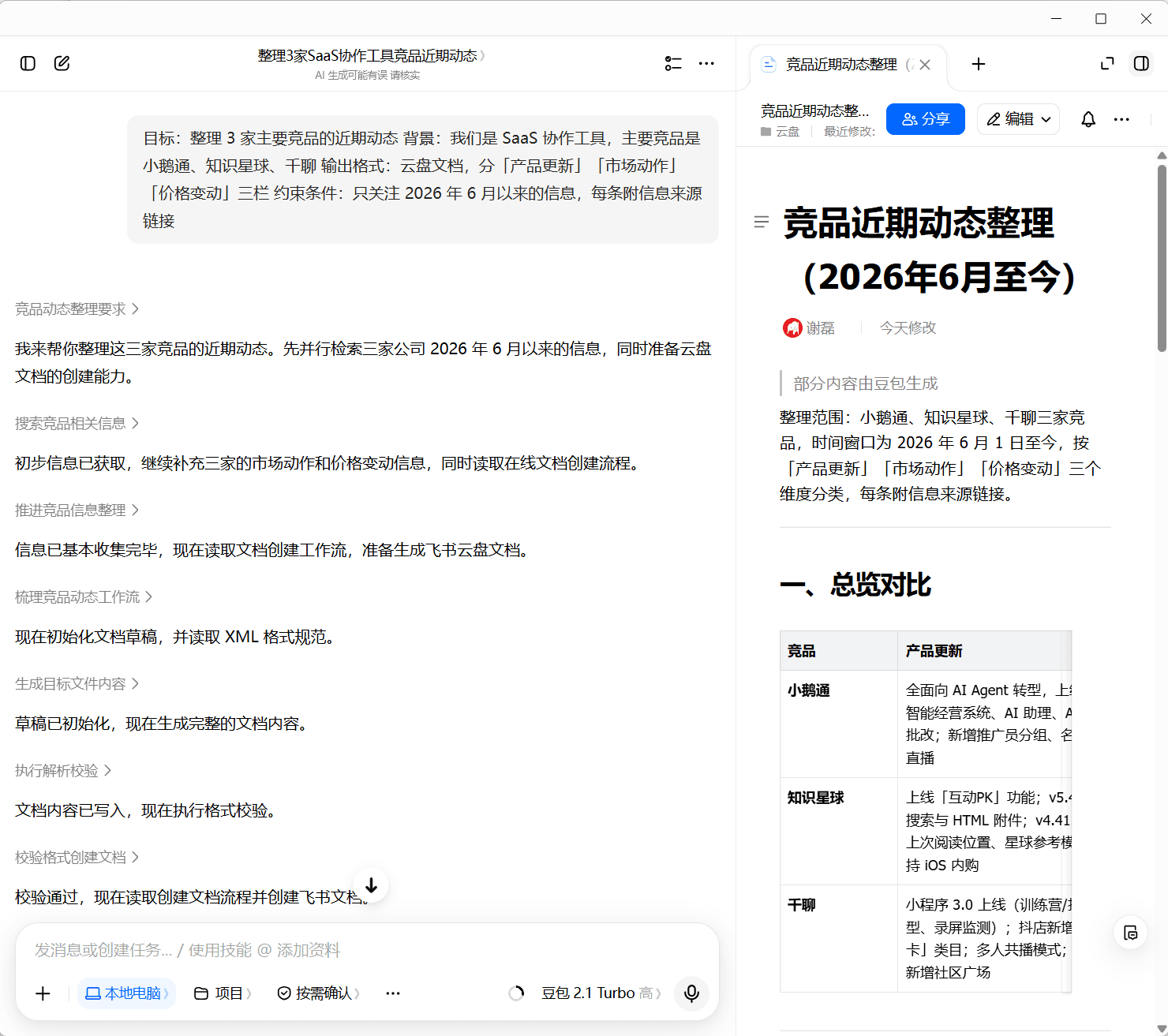This screenshot has height=1036, width=1168.
Task: Expand the 推进竞品信息整理 step
Action: click(77, 511)
